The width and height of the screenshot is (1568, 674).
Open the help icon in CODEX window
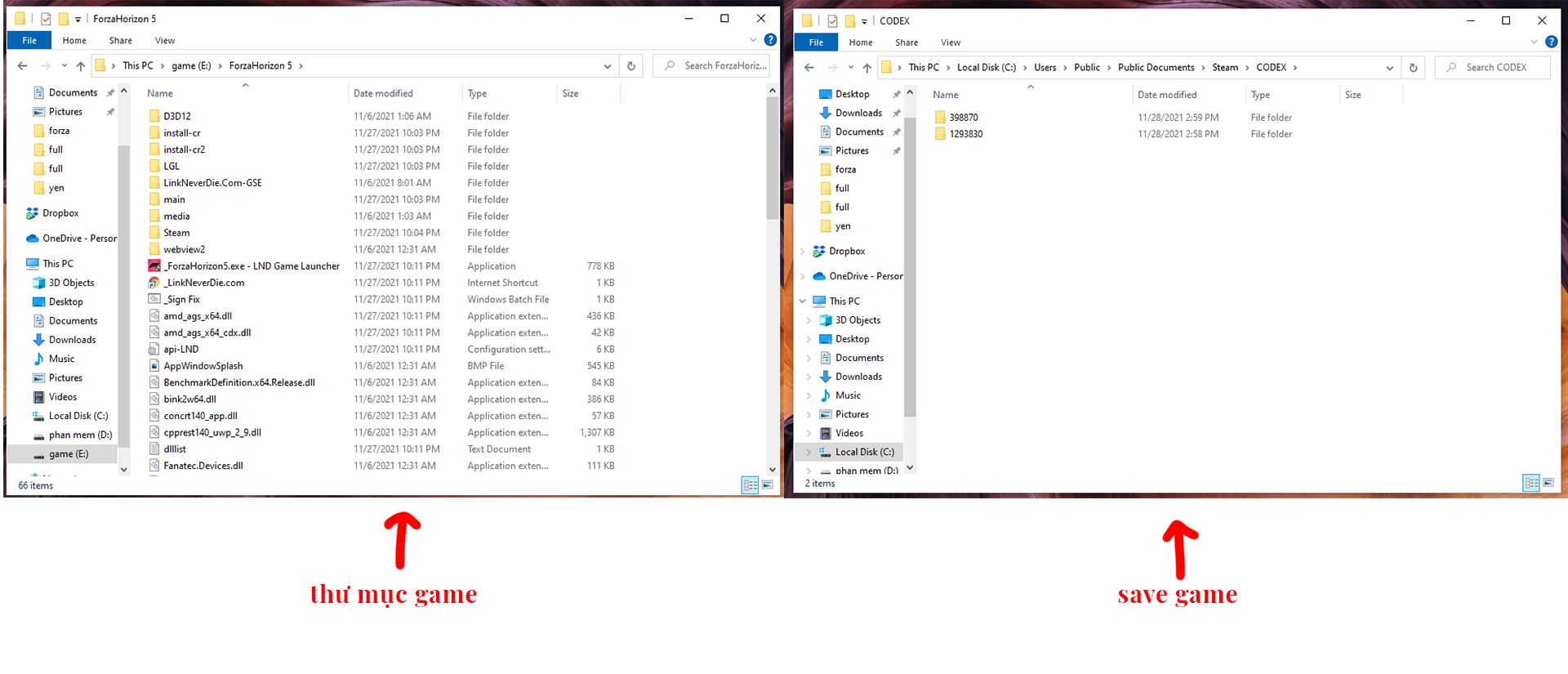(1551, 42)
